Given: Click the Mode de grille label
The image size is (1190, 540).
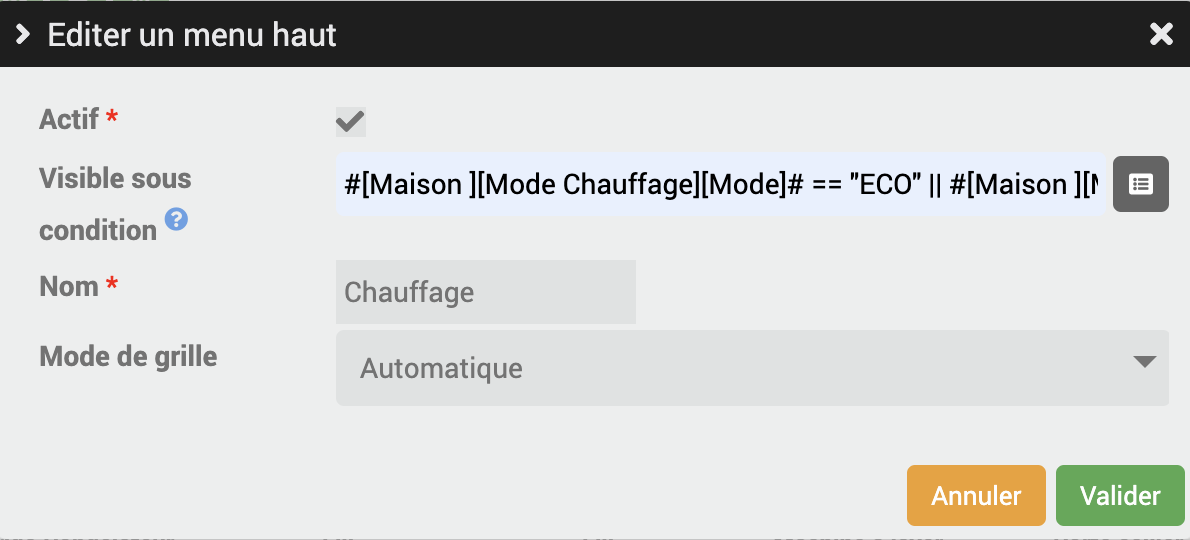Looking at the screenshot, I should [128, 356].
